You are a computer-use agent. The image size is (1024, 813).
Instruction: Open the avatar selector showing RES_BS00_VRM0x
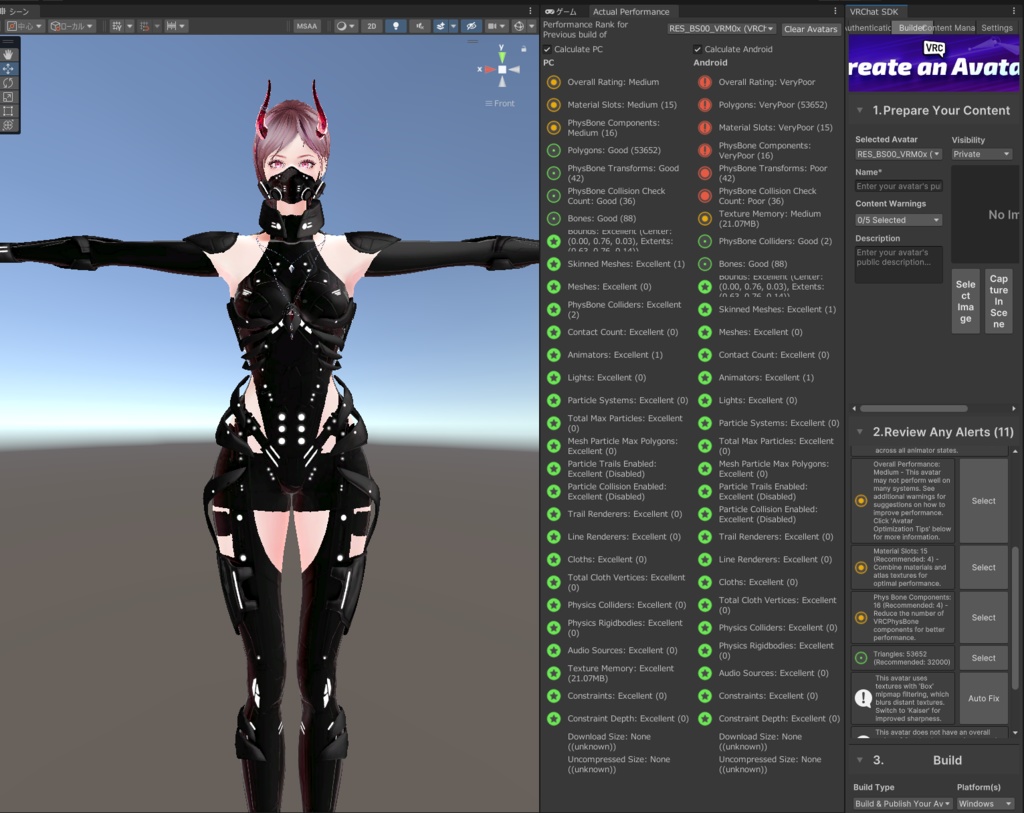pos(897,154)
